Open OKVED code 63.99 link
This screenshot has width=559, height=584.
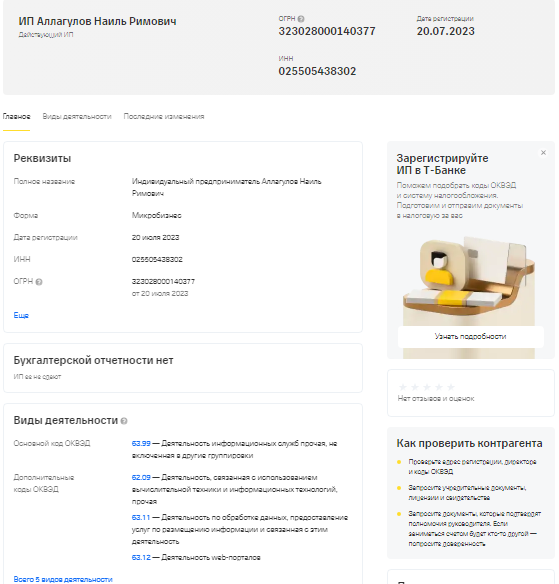[141, 444]
